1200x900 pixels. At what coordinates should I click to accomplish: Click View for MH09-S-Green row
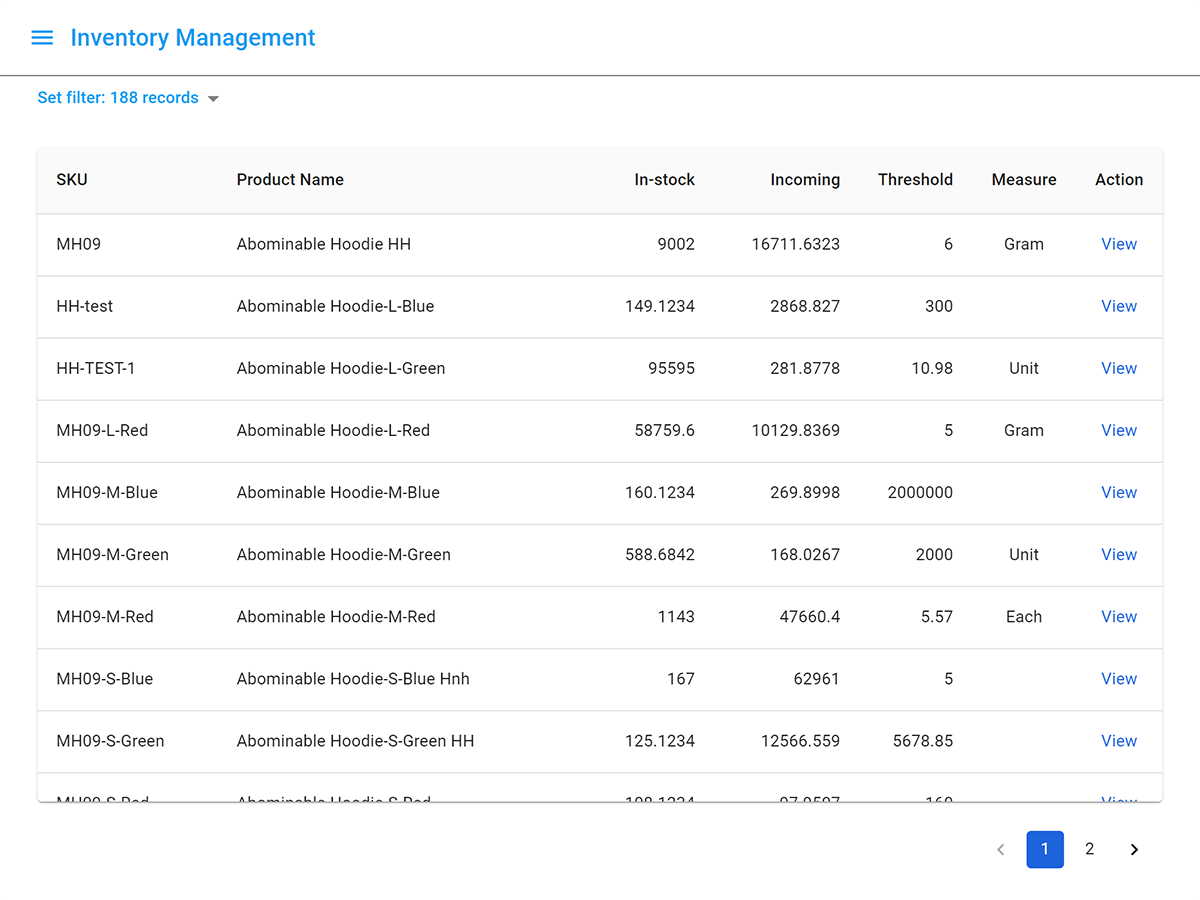tap(1118, 741)
